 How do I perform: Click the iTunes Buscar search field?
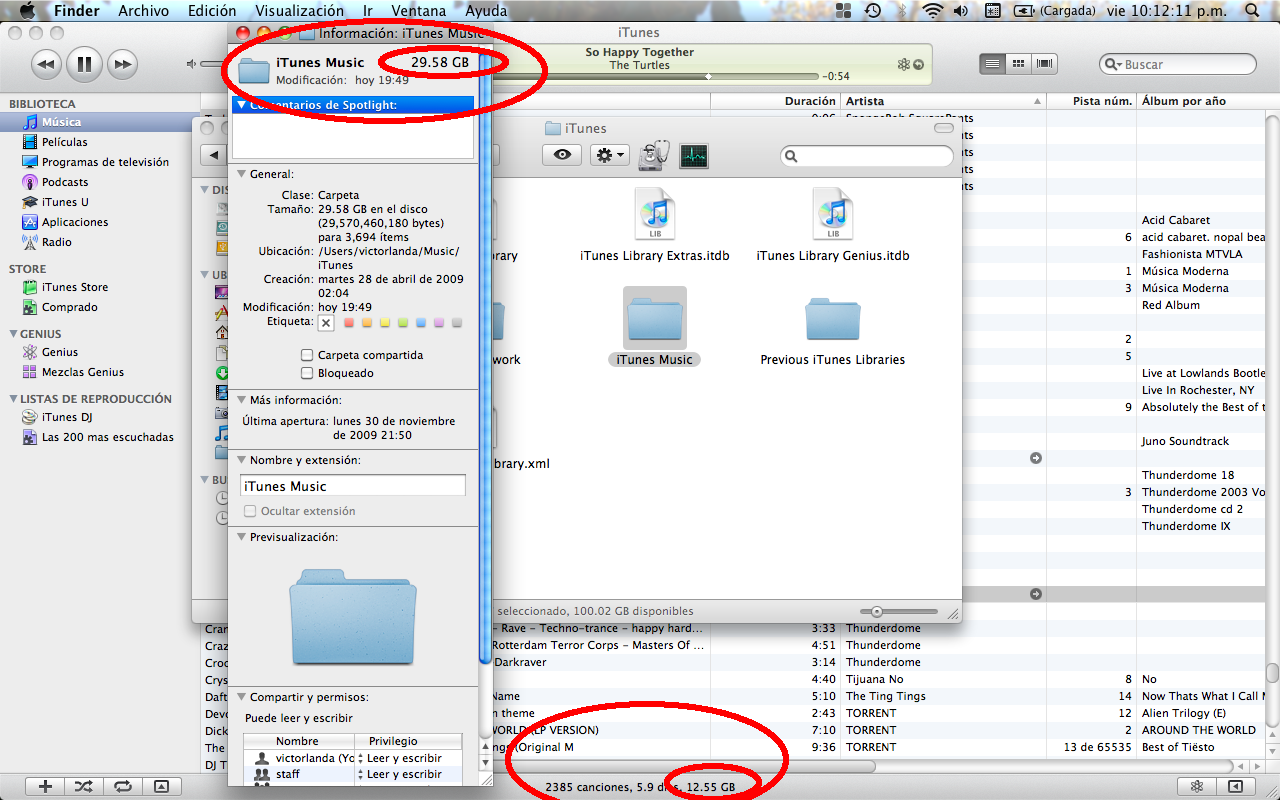pyautogui.click(x=1178, y=64)
